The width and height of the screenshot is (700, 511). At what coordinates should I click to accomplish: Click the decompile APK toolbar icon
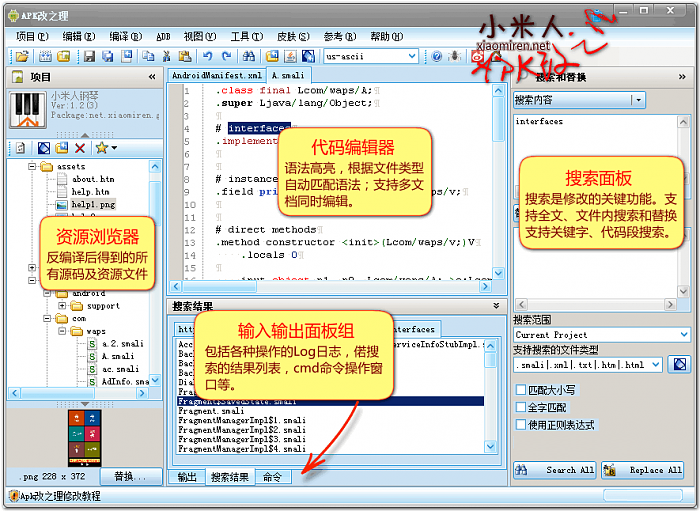(45, 56)
